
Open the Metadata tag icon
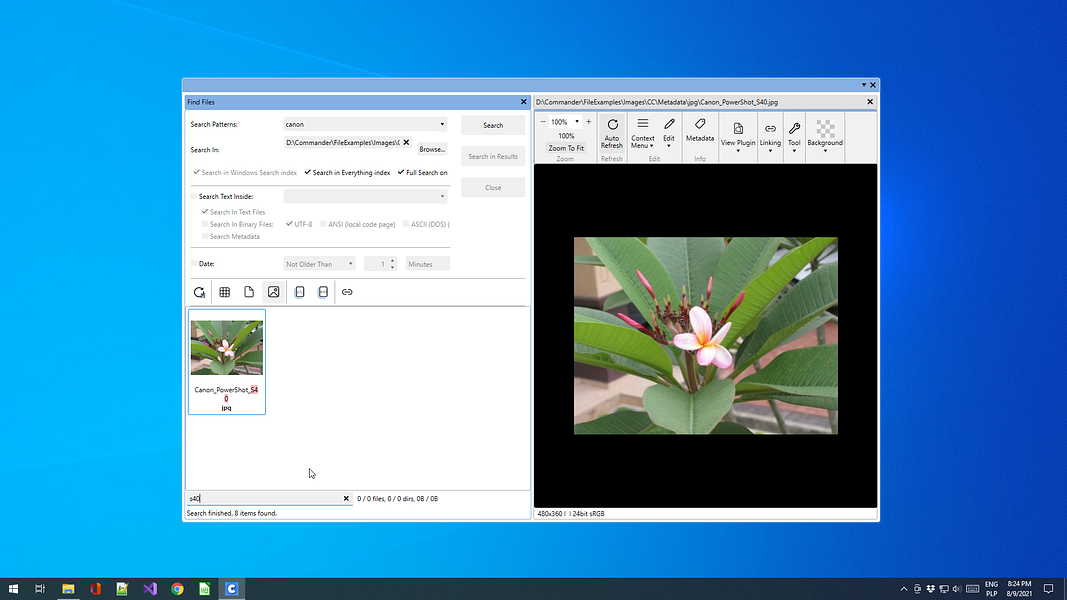700,125
